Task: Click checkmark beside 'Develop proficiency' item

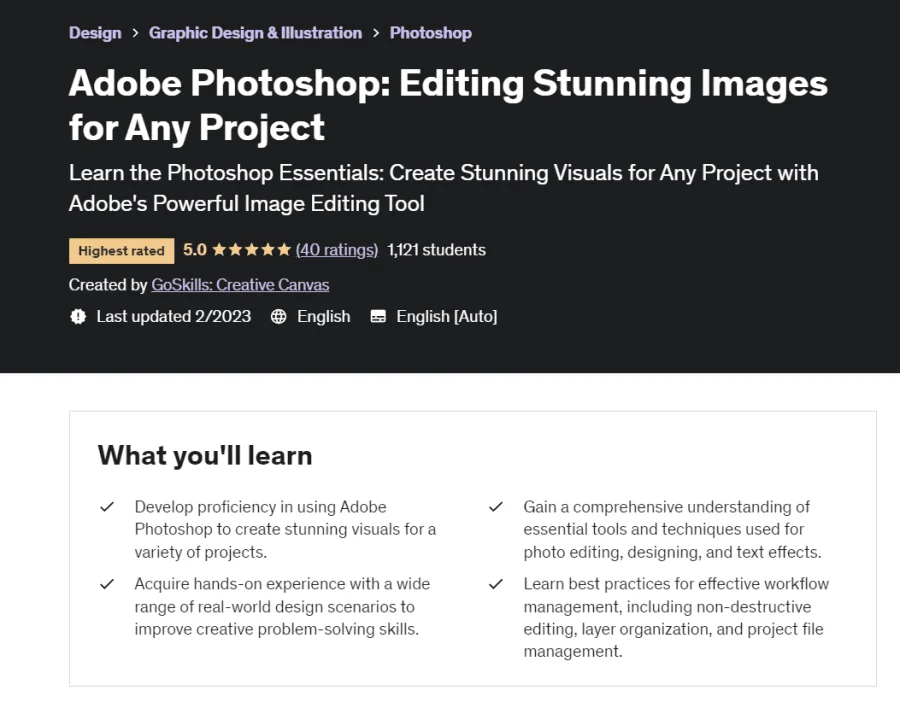Action: click(x=107, y=507)
